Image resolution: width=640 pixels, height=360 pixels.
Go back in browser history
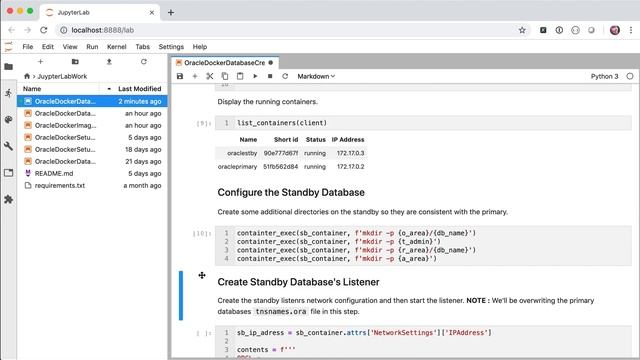coord(11,30)
